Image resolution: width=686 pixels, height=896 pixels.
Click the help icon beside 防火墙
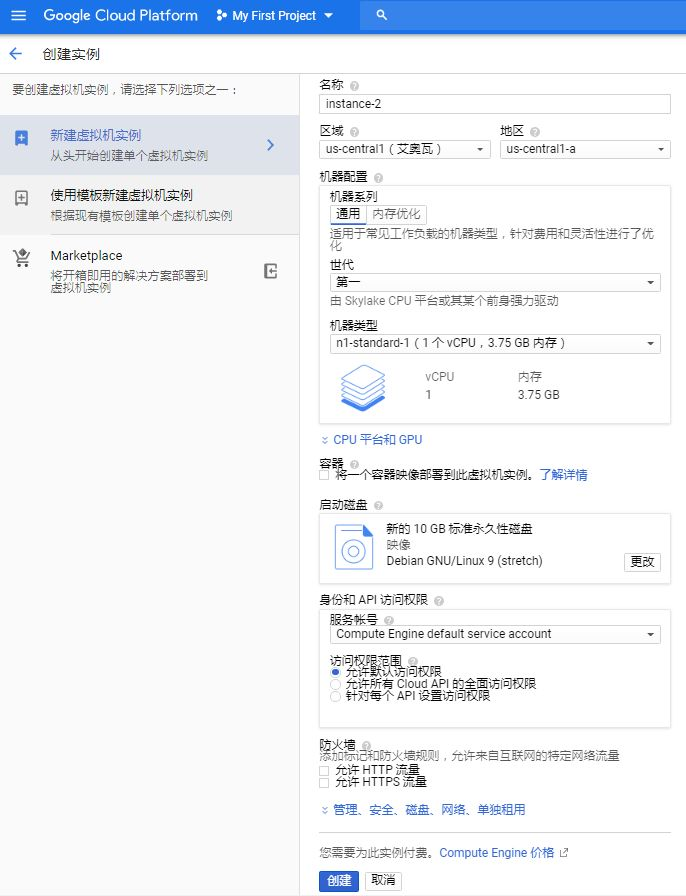tap(366, 745)
